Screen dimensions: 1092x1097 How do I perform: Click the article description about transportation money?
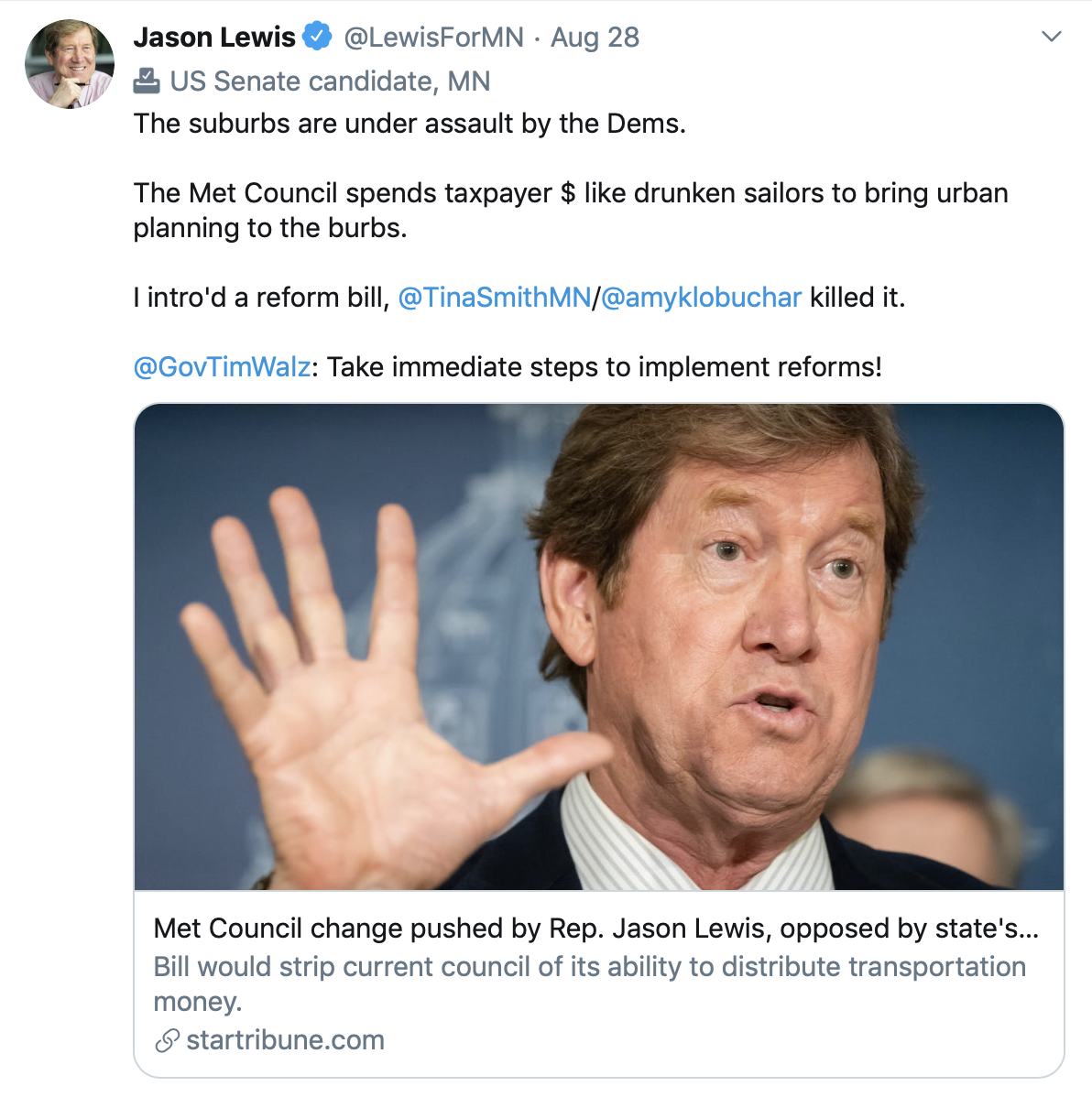point(589,983)
